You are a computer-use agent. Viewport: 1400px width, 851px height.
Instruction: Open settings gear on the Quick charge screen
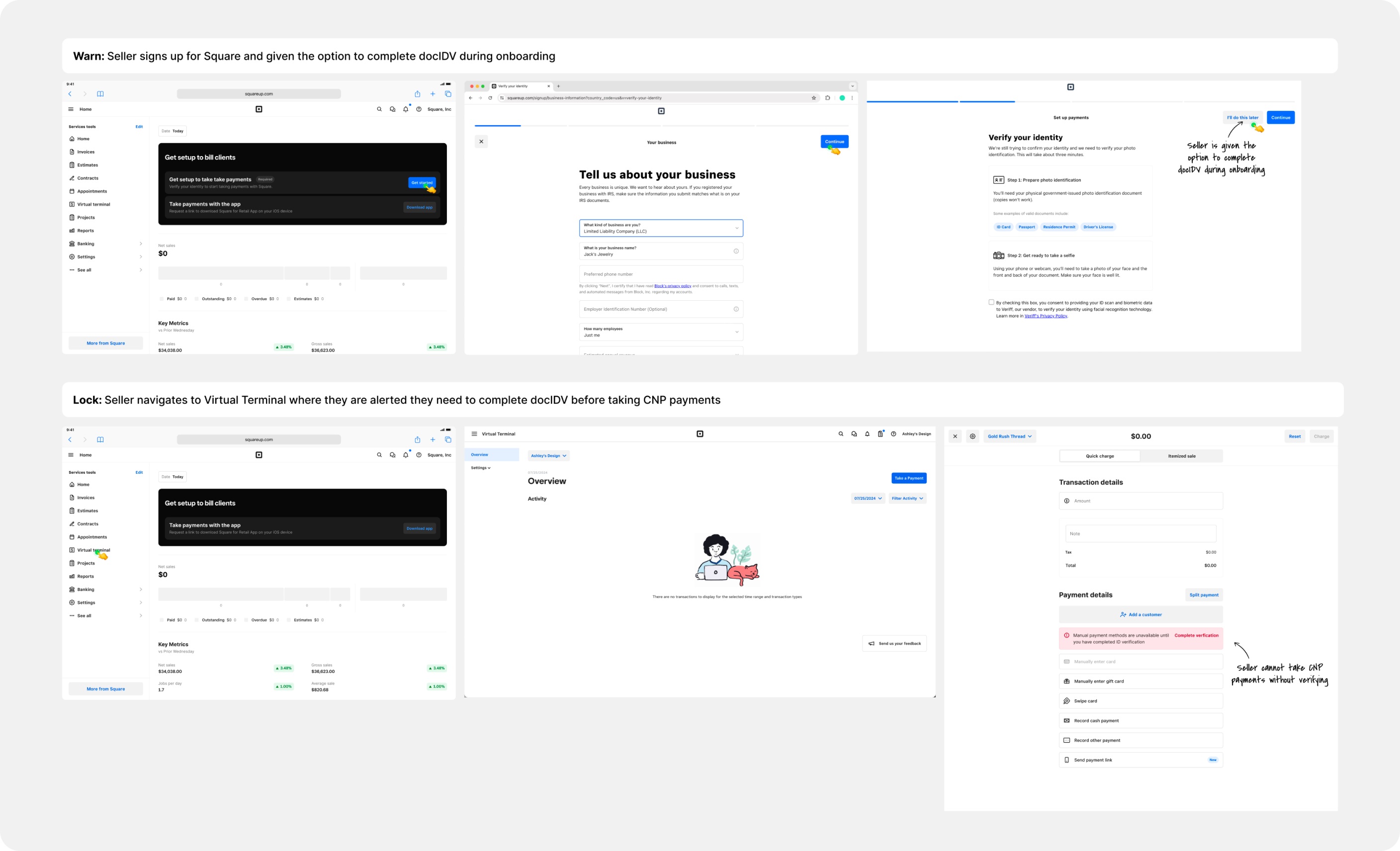pos(973,436)
